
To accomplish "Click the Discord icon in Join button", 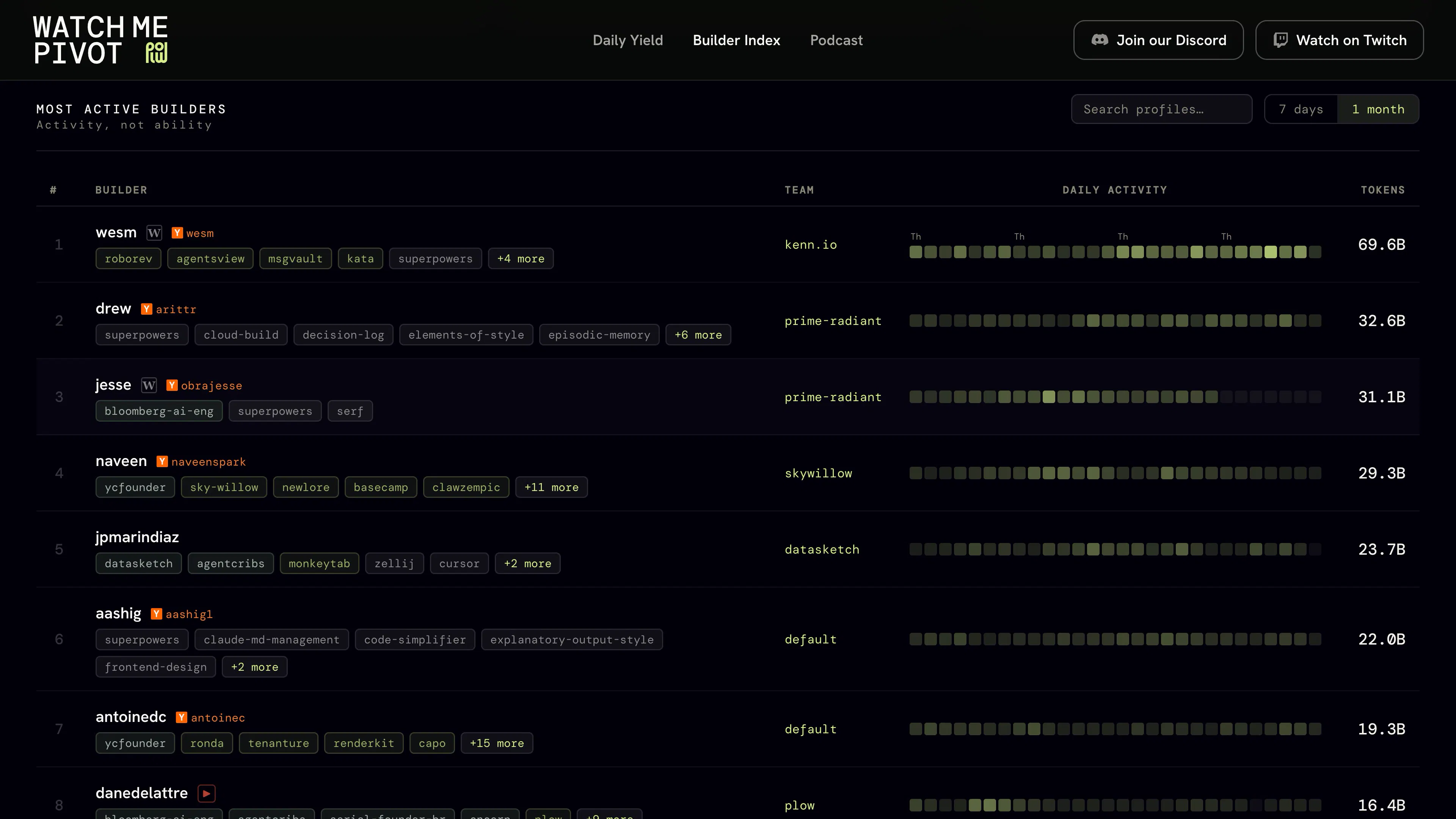I will [1099, 40].
